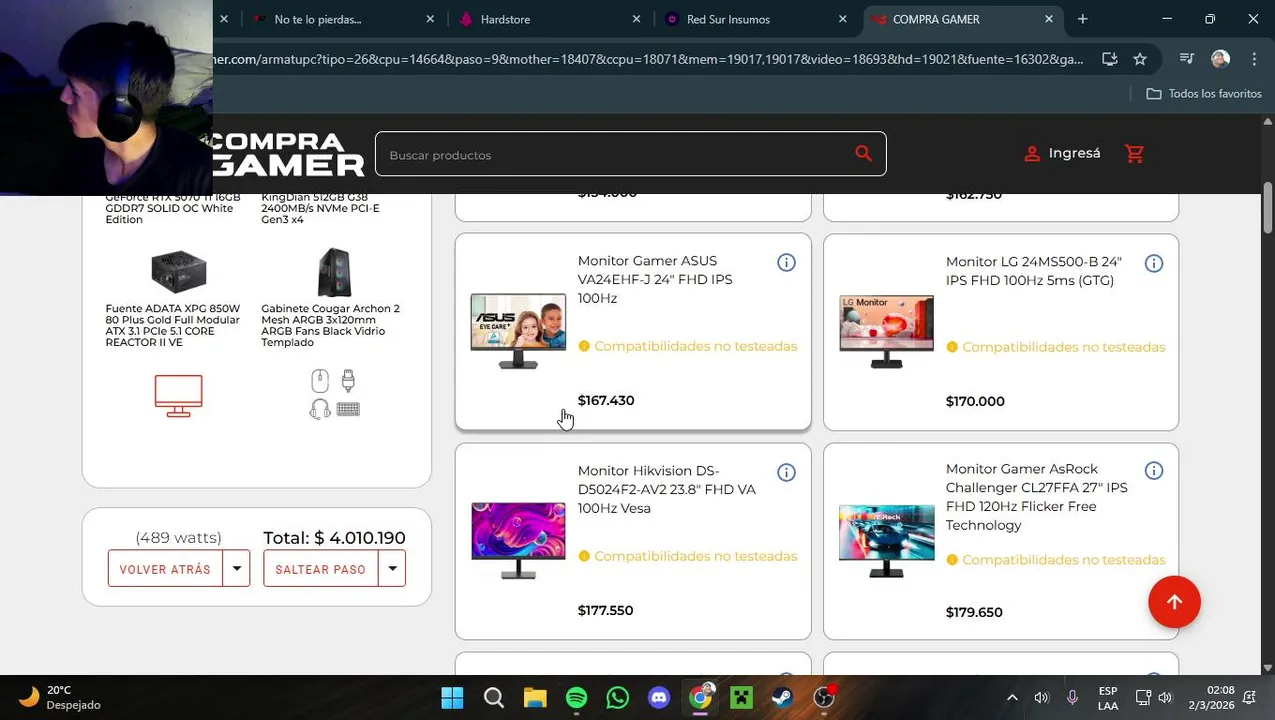Open Steam from the taskbar
Viewport: 1275px width, 720px height.
point(782,697)
